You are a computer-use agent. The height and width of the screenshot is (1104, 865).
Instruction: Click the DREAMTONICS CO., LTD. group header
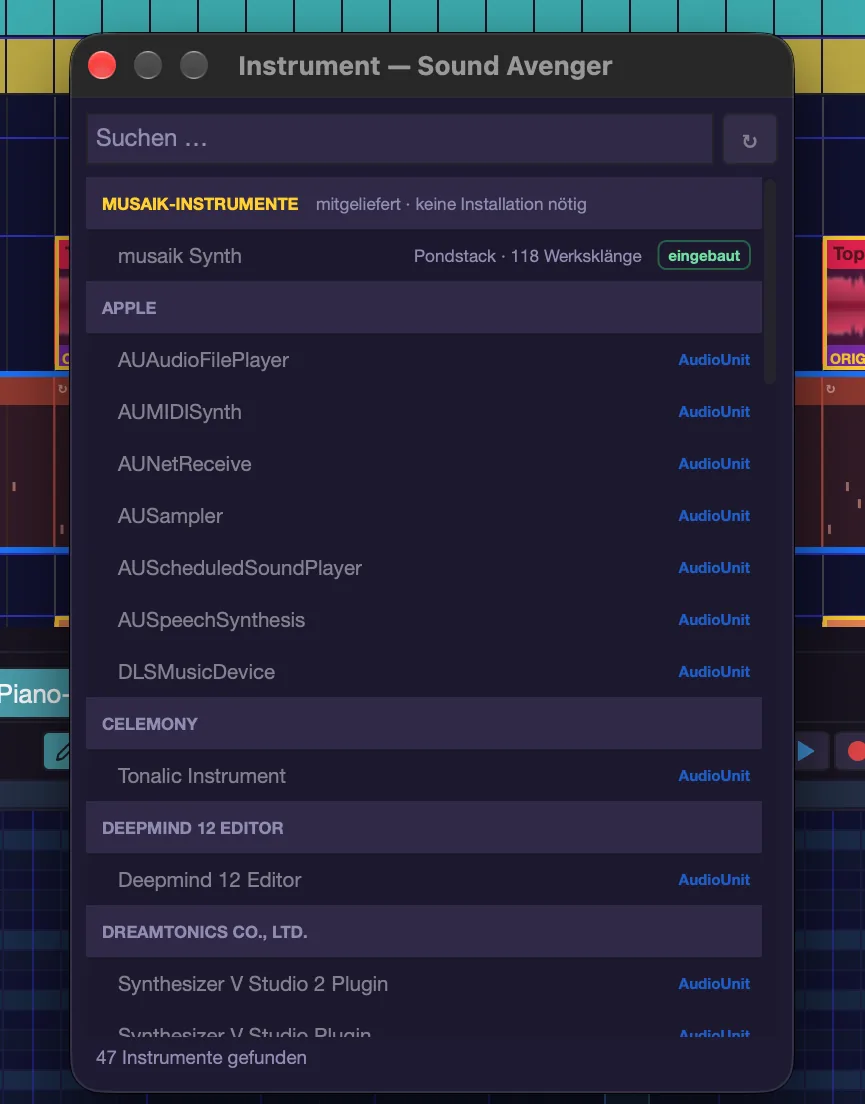(x=424, y=932)
